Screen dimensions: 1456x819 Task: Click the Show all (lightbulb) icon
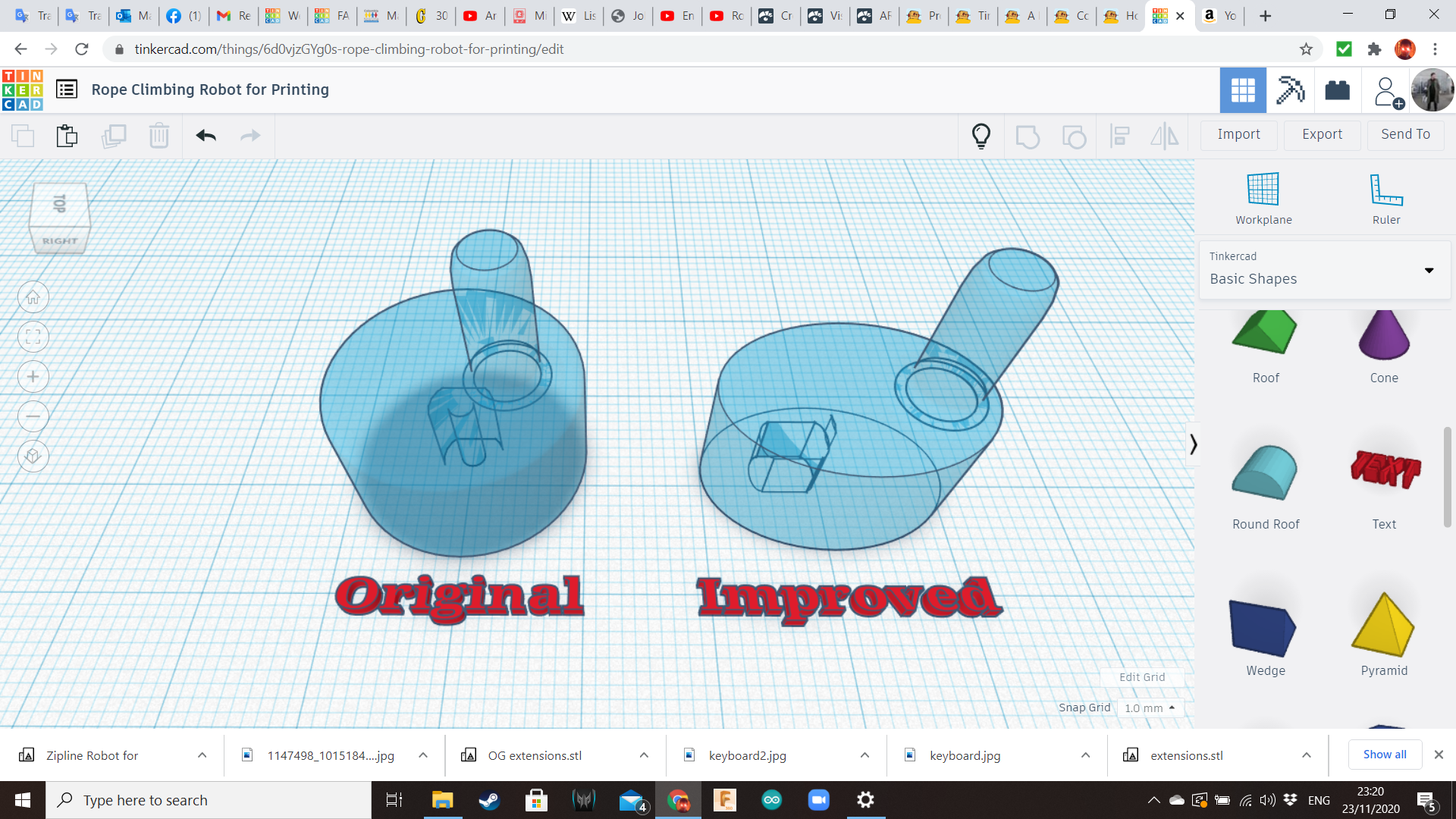point(981,136)
